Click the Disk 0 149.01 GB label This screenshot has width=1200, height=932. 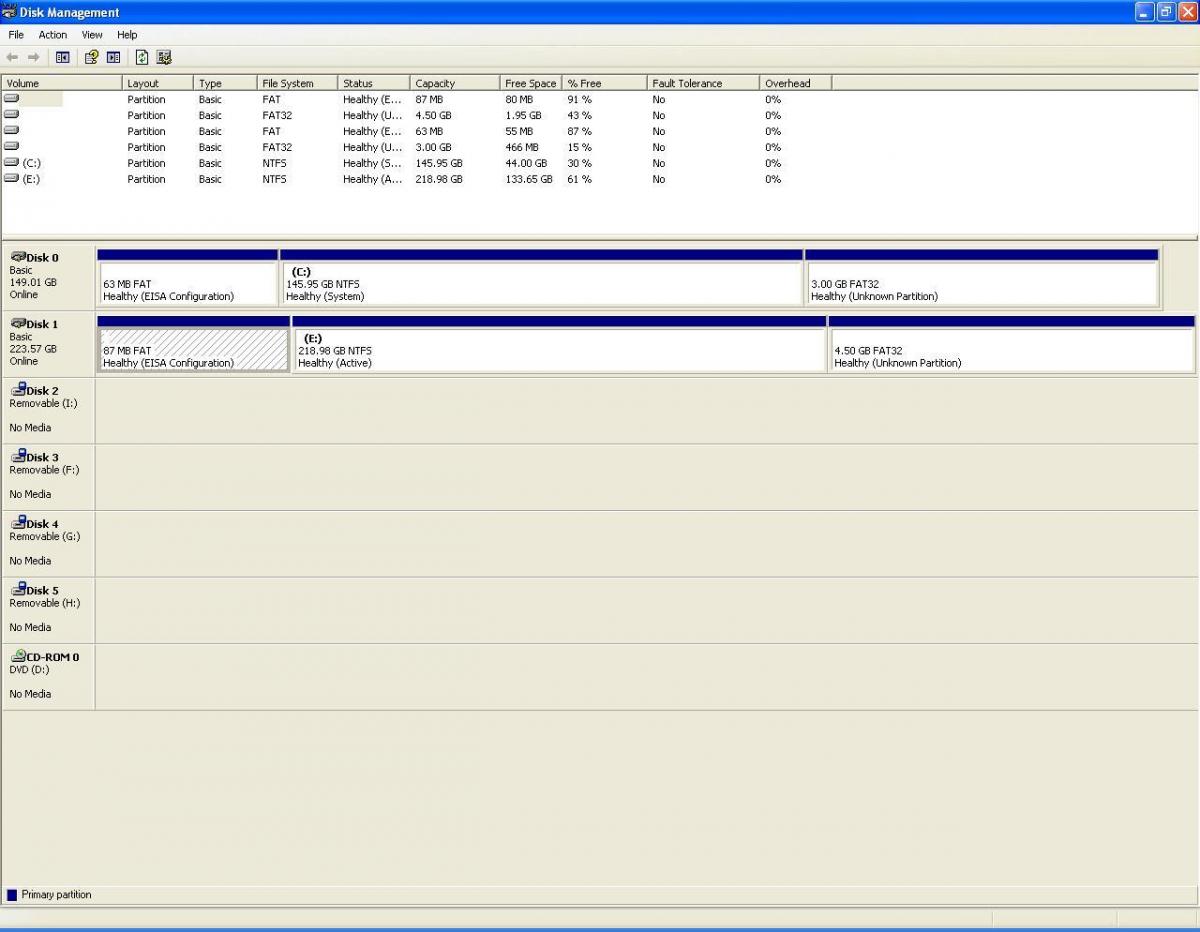pyautogui.click(x=33, y=282)
